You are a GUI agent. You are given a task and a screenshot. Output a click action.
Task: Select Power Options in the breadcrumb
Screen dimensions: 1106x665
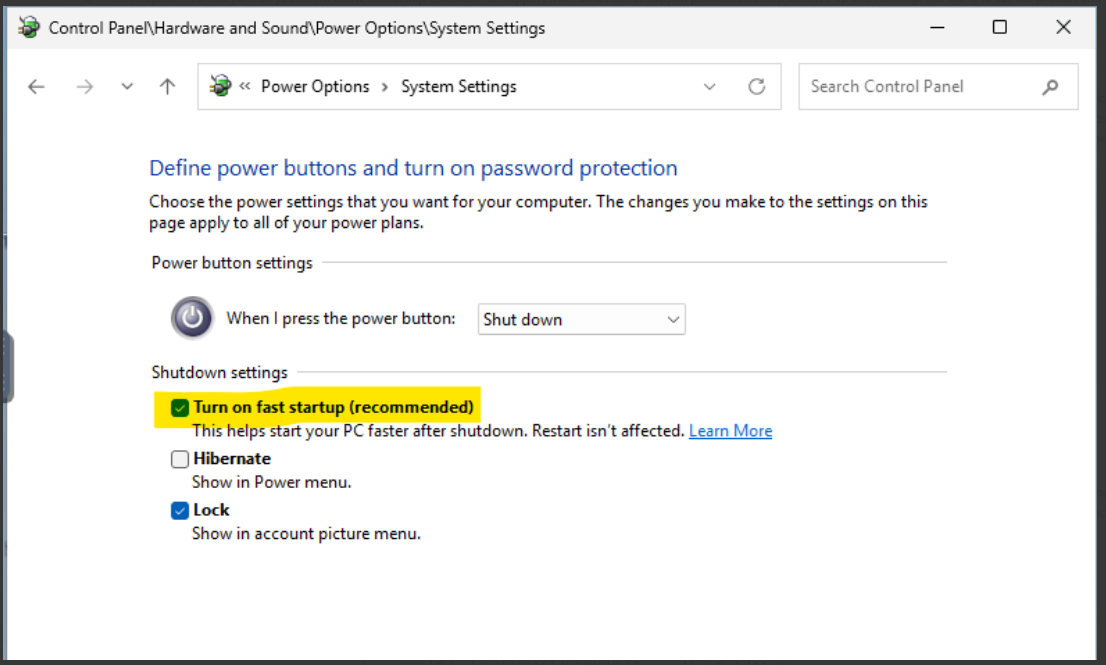pos(315,87)
